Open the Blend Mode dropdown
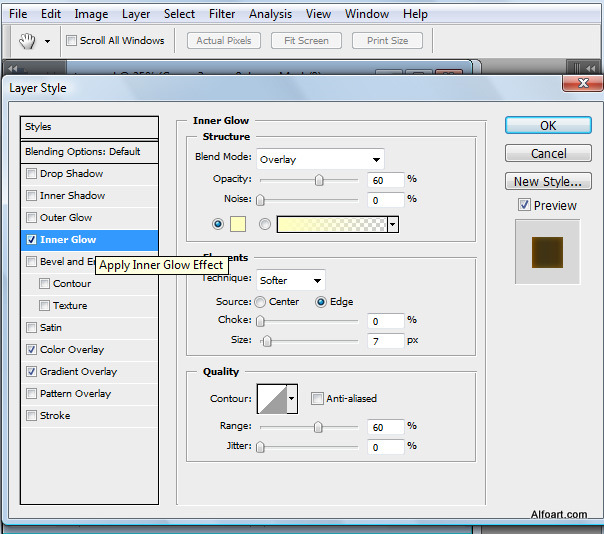This screenshot has width=604, height=534. (x=320, y=159)
